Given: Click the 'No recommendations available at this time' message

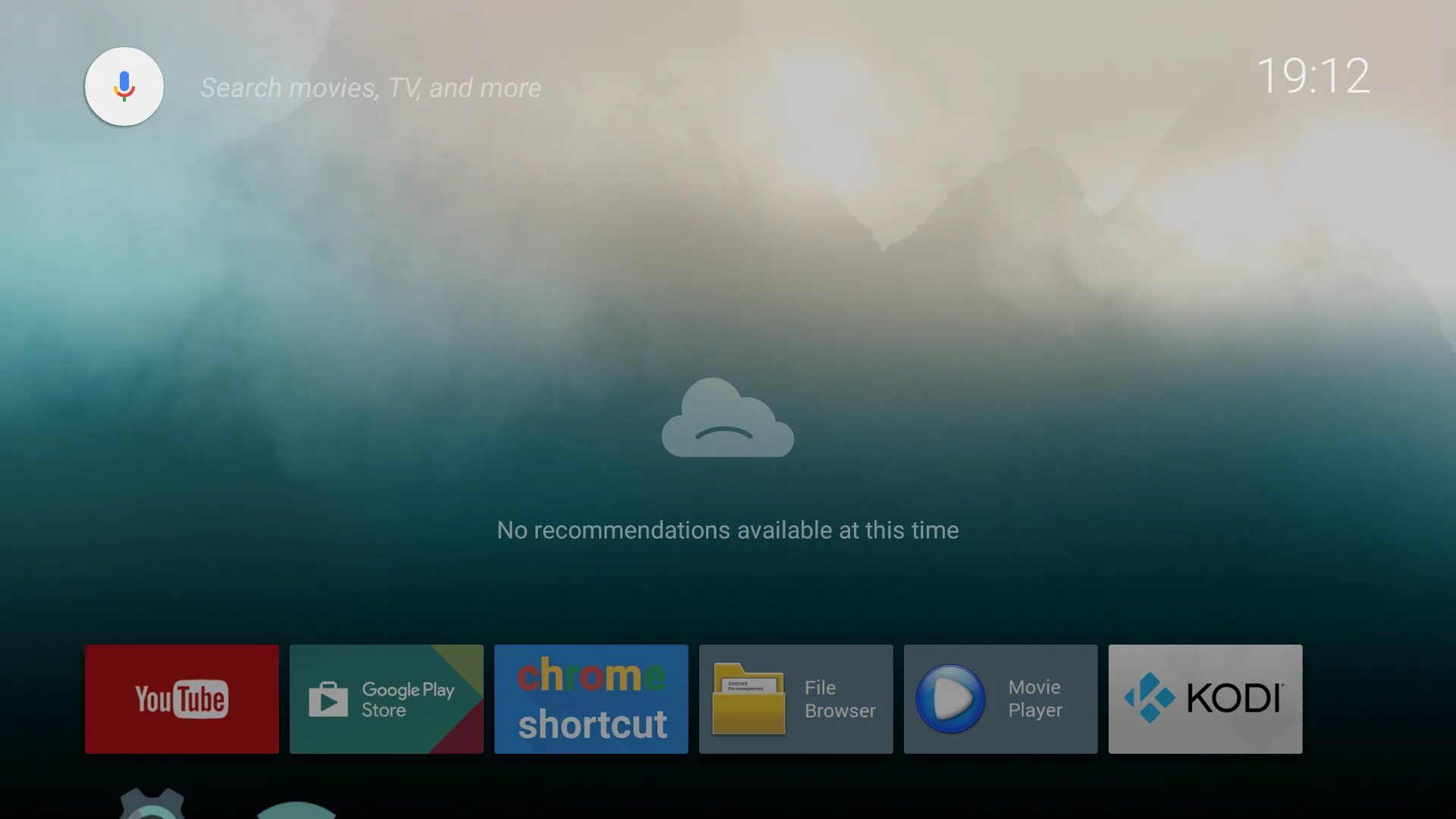Looking at the screenshot, I should tap(727, 530).
